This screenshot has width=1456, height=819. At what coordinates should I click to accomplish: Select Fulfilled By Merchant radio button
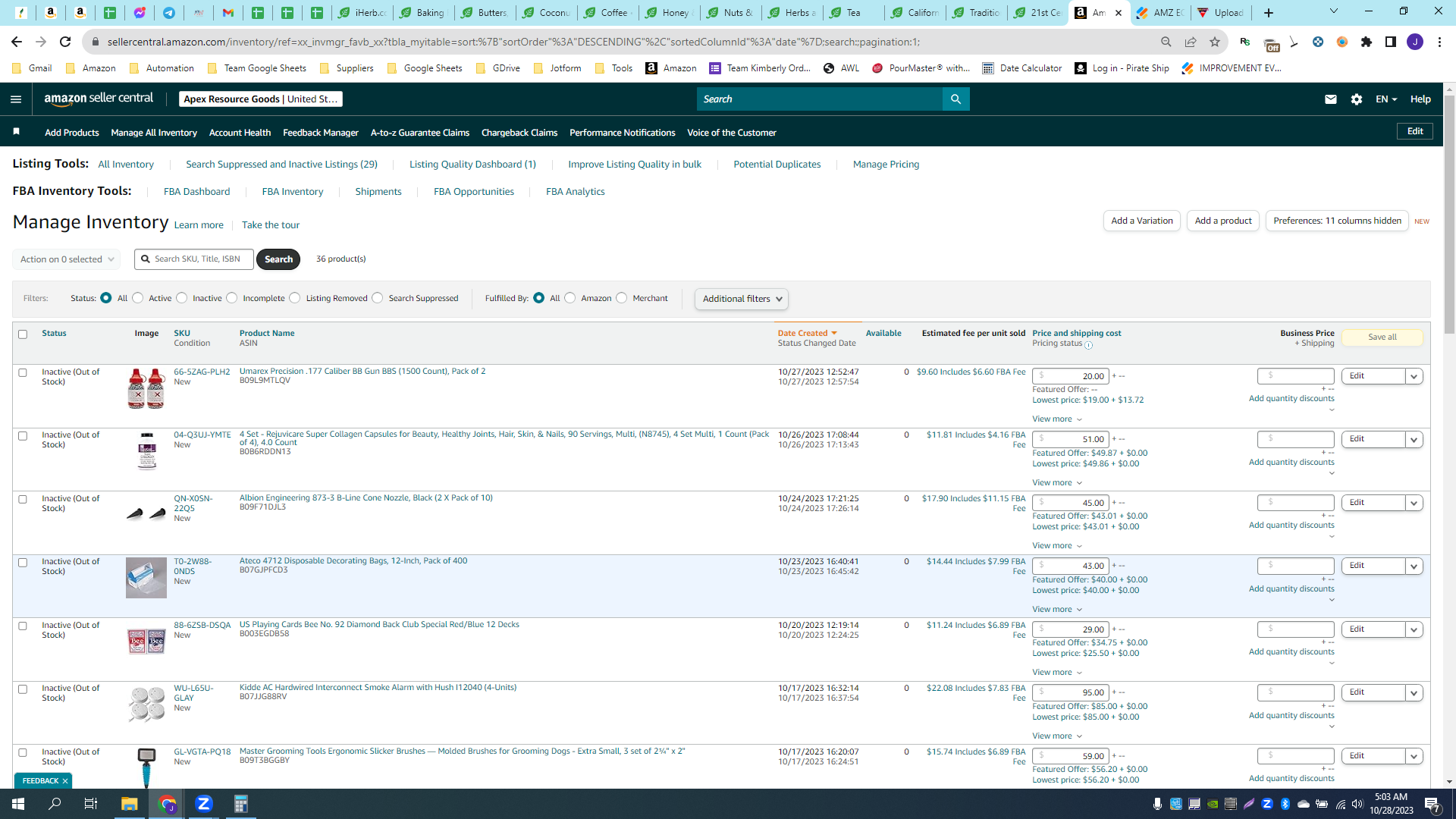pos(622,298)
